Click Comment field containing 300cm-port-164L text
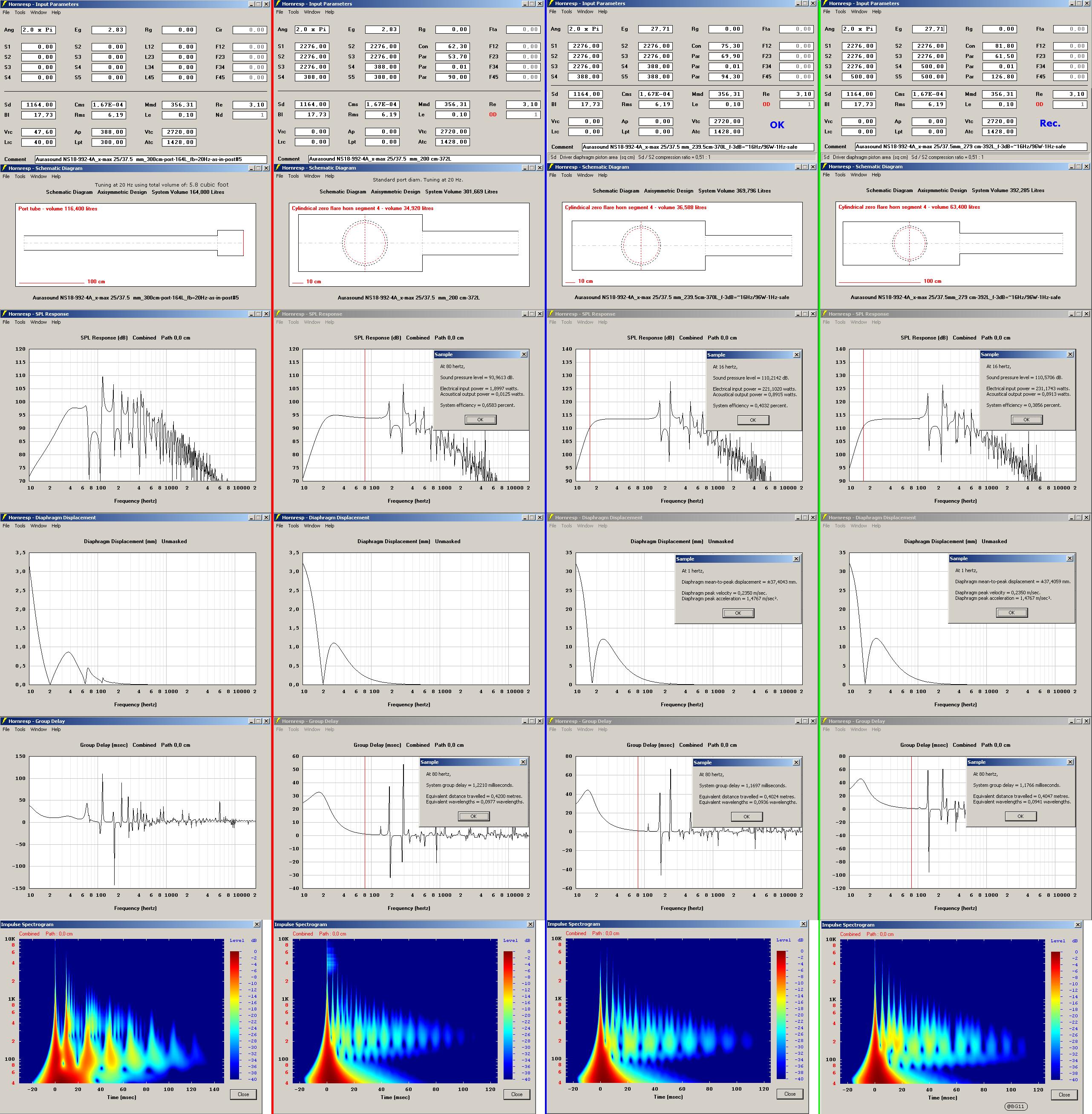Screen dimensions: 1092x1114 tap(151, 159)
